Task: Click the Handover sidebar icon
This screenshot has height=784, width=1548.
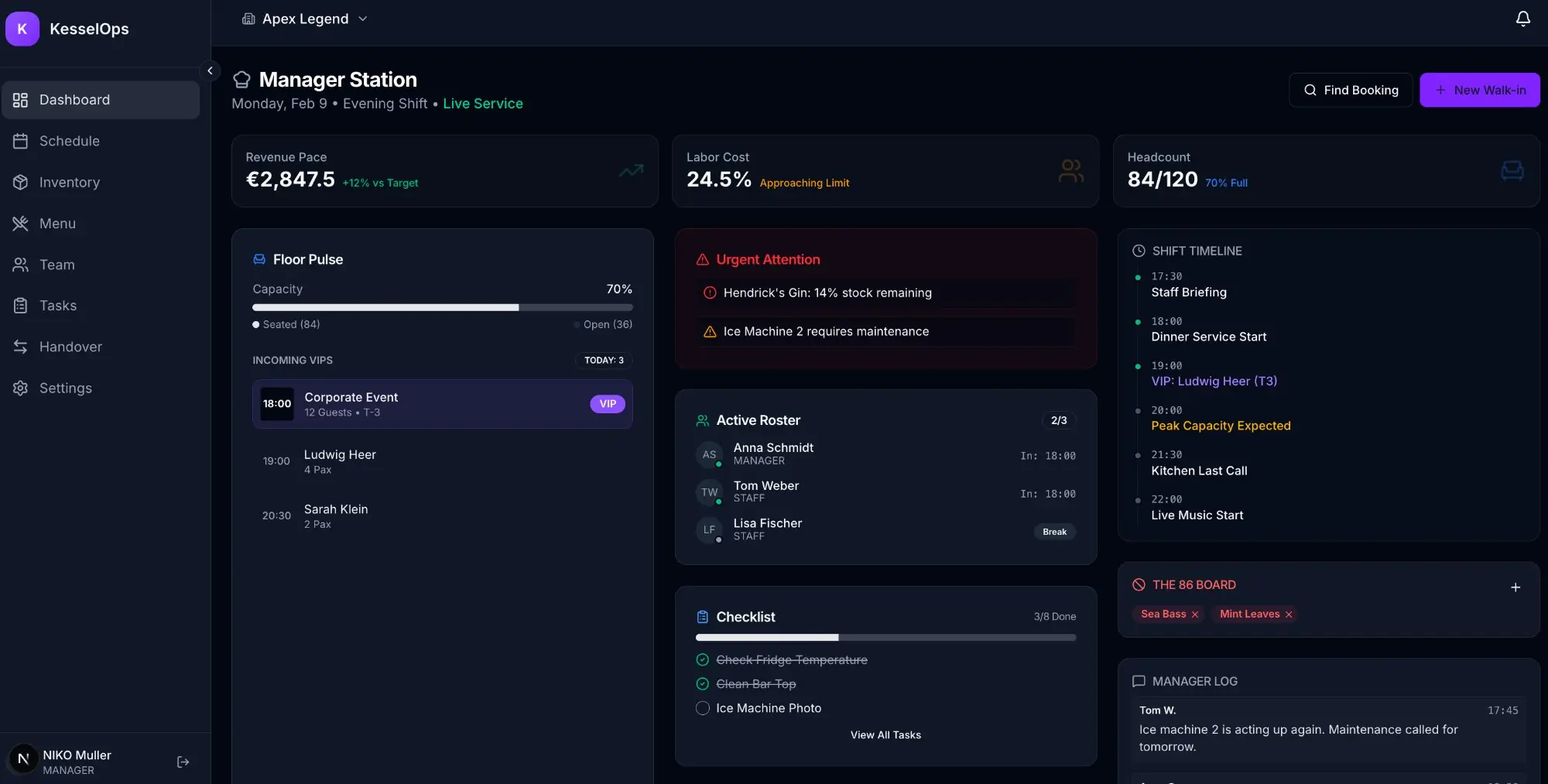Action: pos(21,347)
